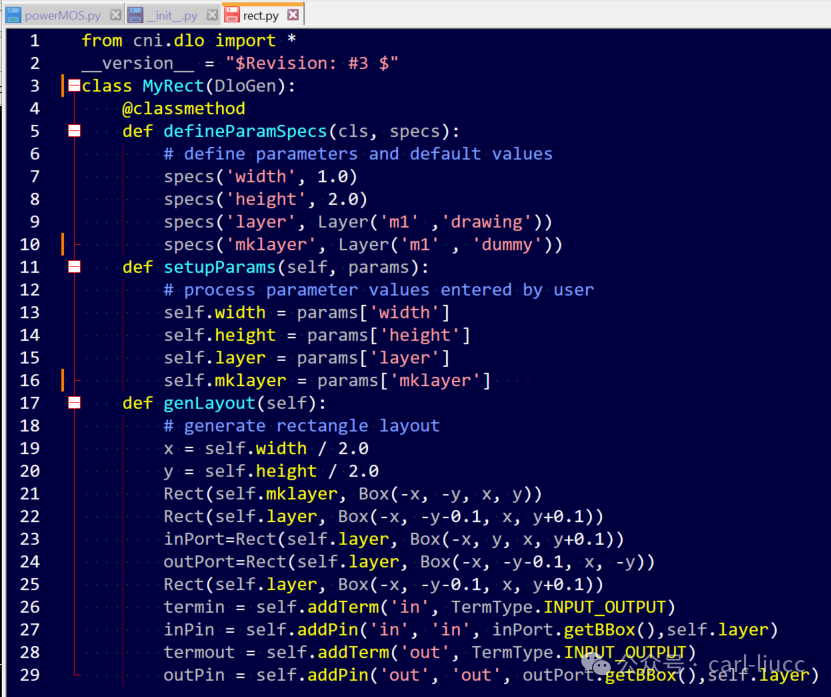Click the outPort=Rect assignment line

pyautogui.click(x=409, y=562)
